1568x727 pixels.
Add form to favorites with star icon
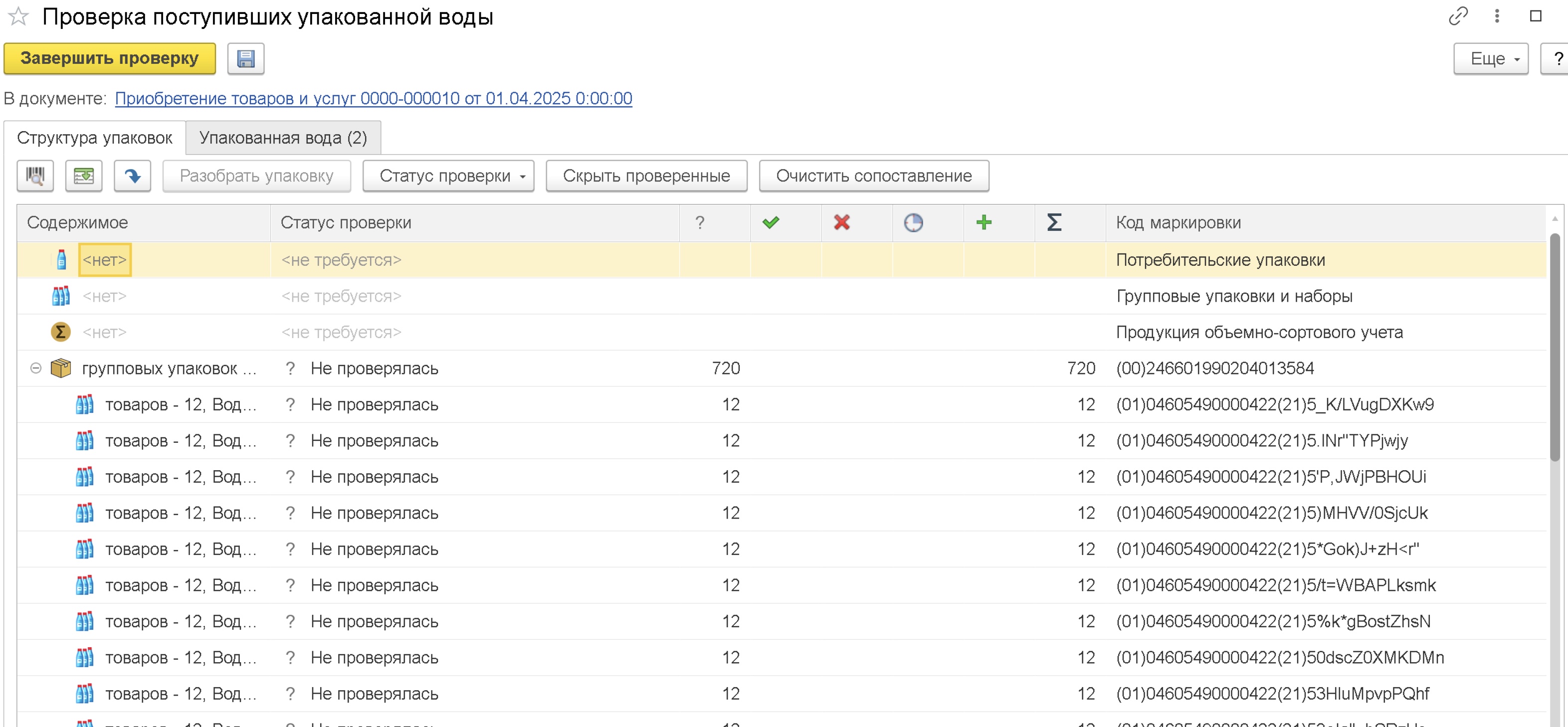18,16
